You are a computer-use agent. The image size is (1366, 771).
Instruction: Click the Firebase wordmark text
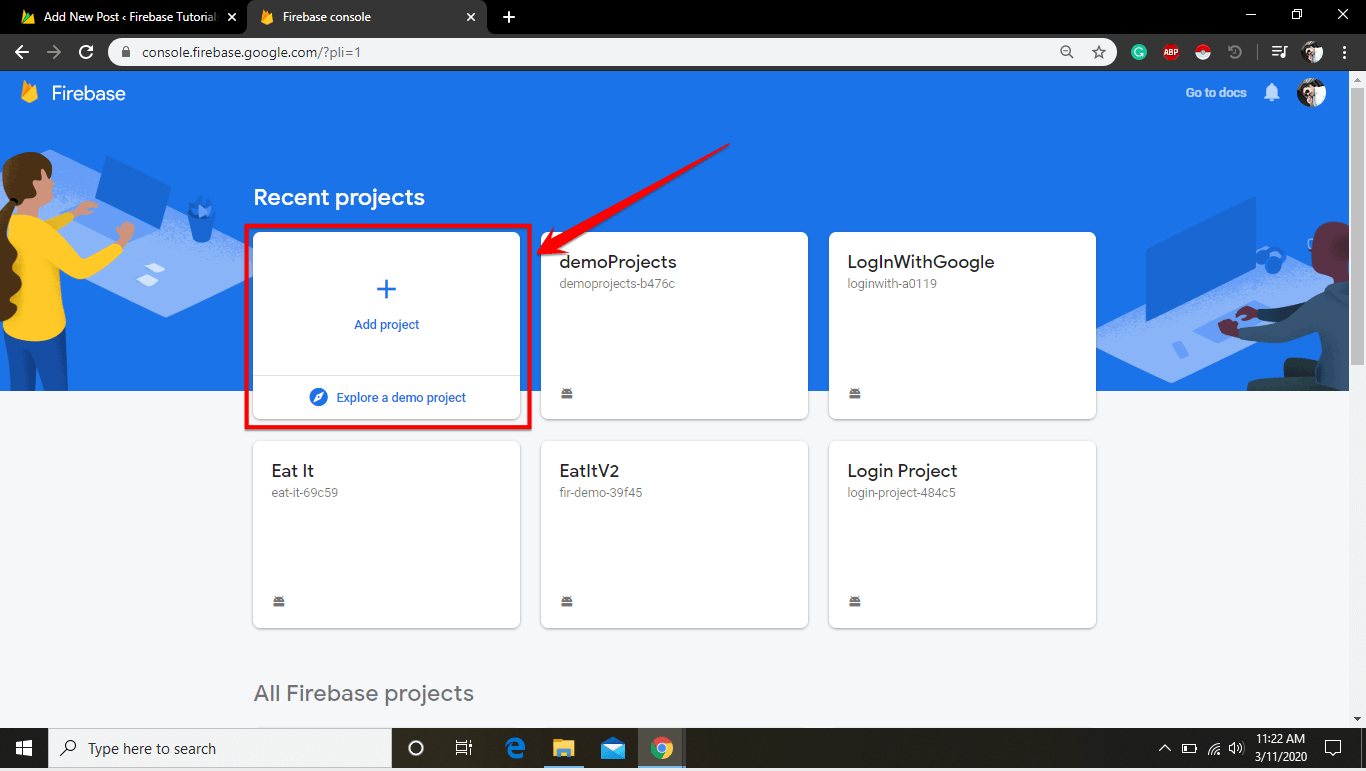tap(89, 93)
